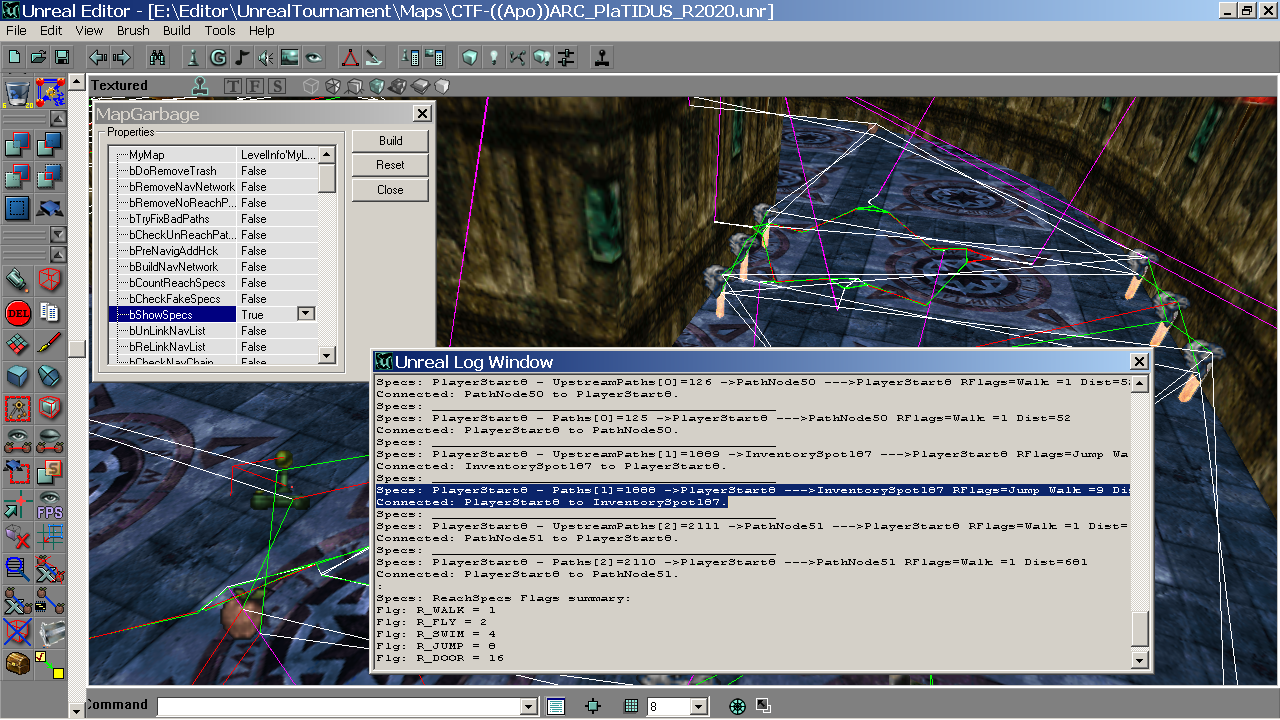Open the Tools menu
The width and height of the screenshot is (1280, 720).
(x=220, y=30)
